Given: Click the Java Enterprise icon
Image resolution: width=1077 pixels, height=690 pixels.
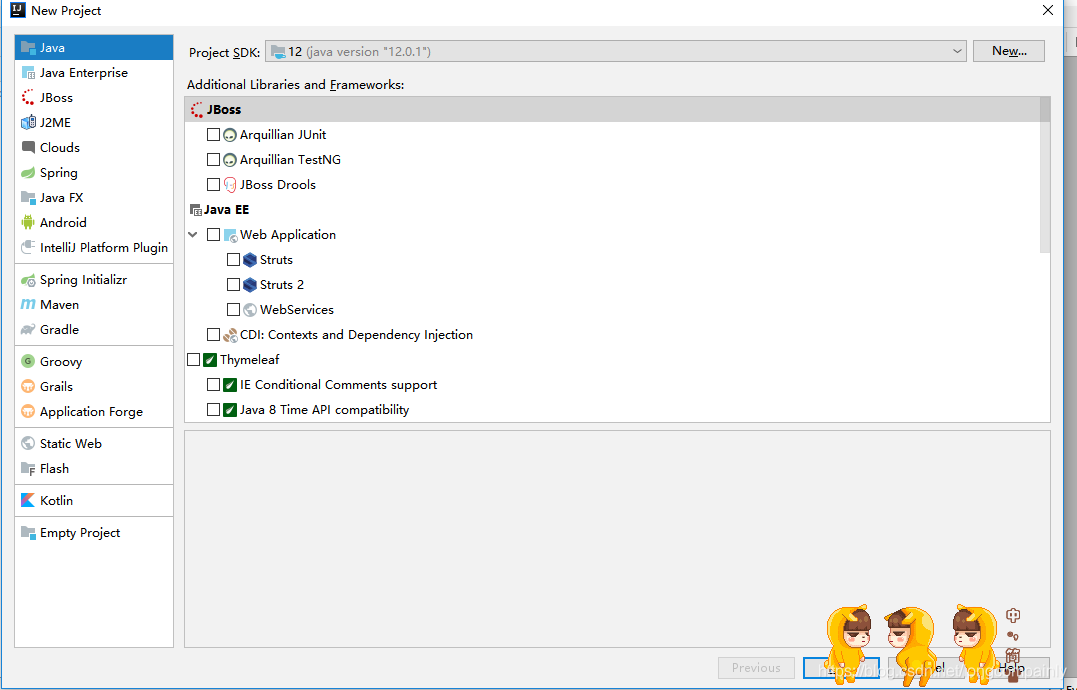Looking at the screenshot, I should (x=28, y=73).
